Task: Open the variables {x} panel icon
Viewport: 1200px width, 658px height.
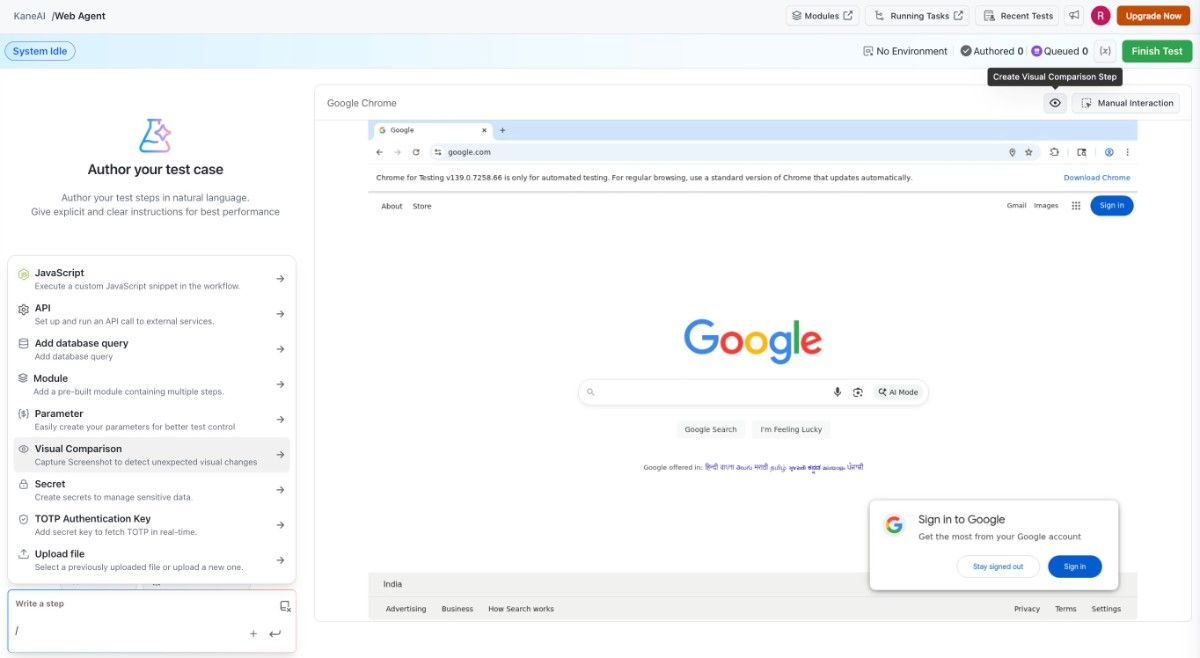Action: click(x=1104, y=50)
